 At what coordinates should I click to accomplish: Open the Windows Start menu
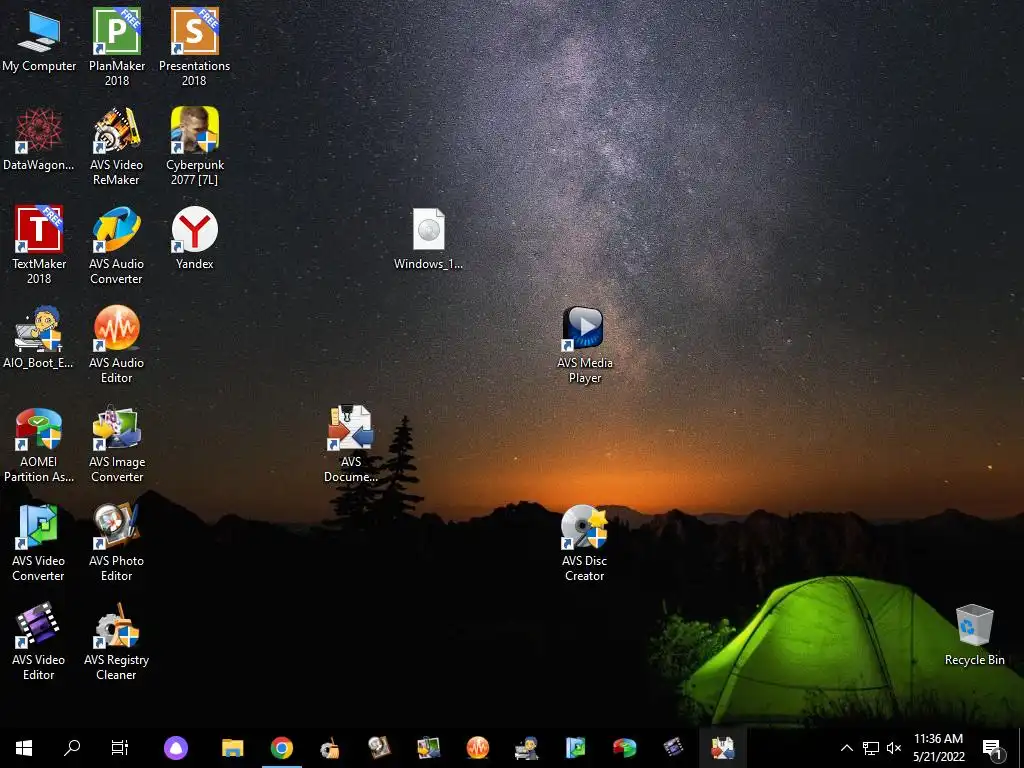point(24,748)
